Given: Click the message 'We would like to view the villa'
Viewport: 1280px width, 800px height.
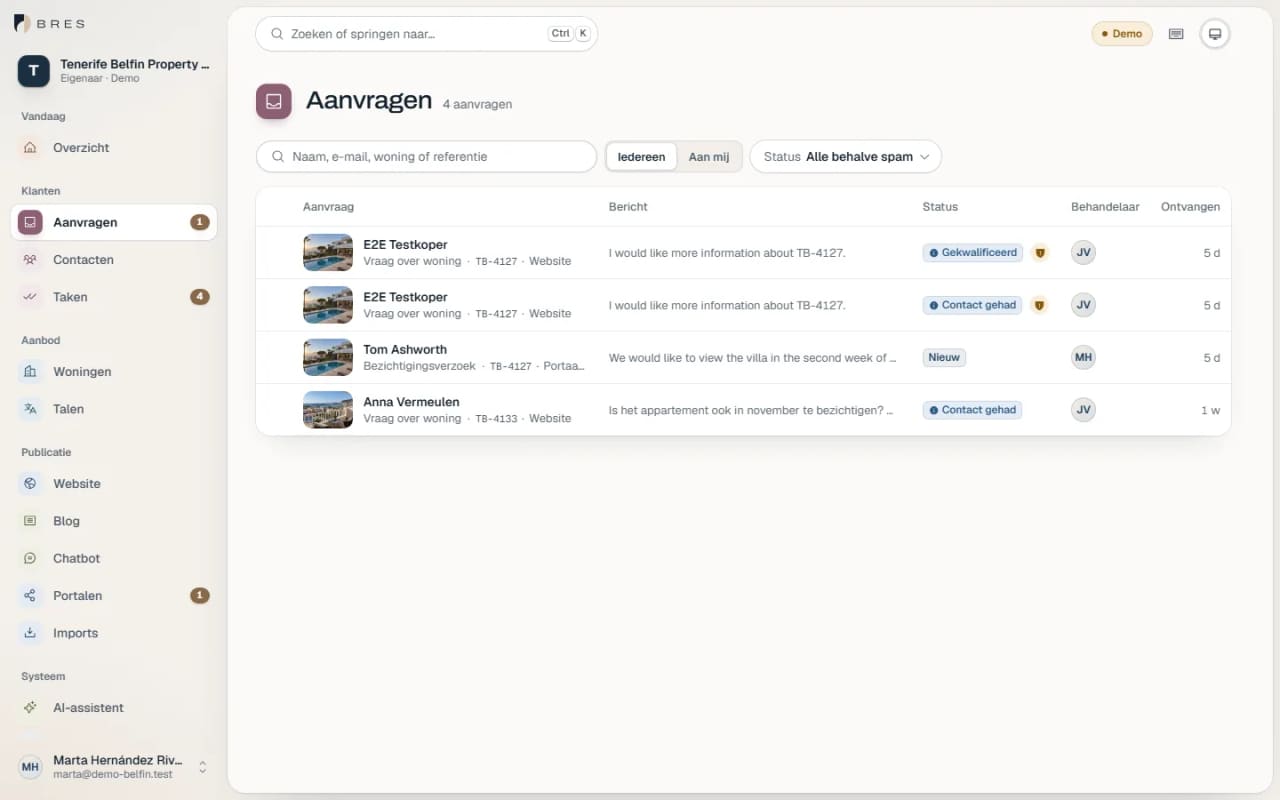Looking at the screenshot, I should [x=752, y=358].
